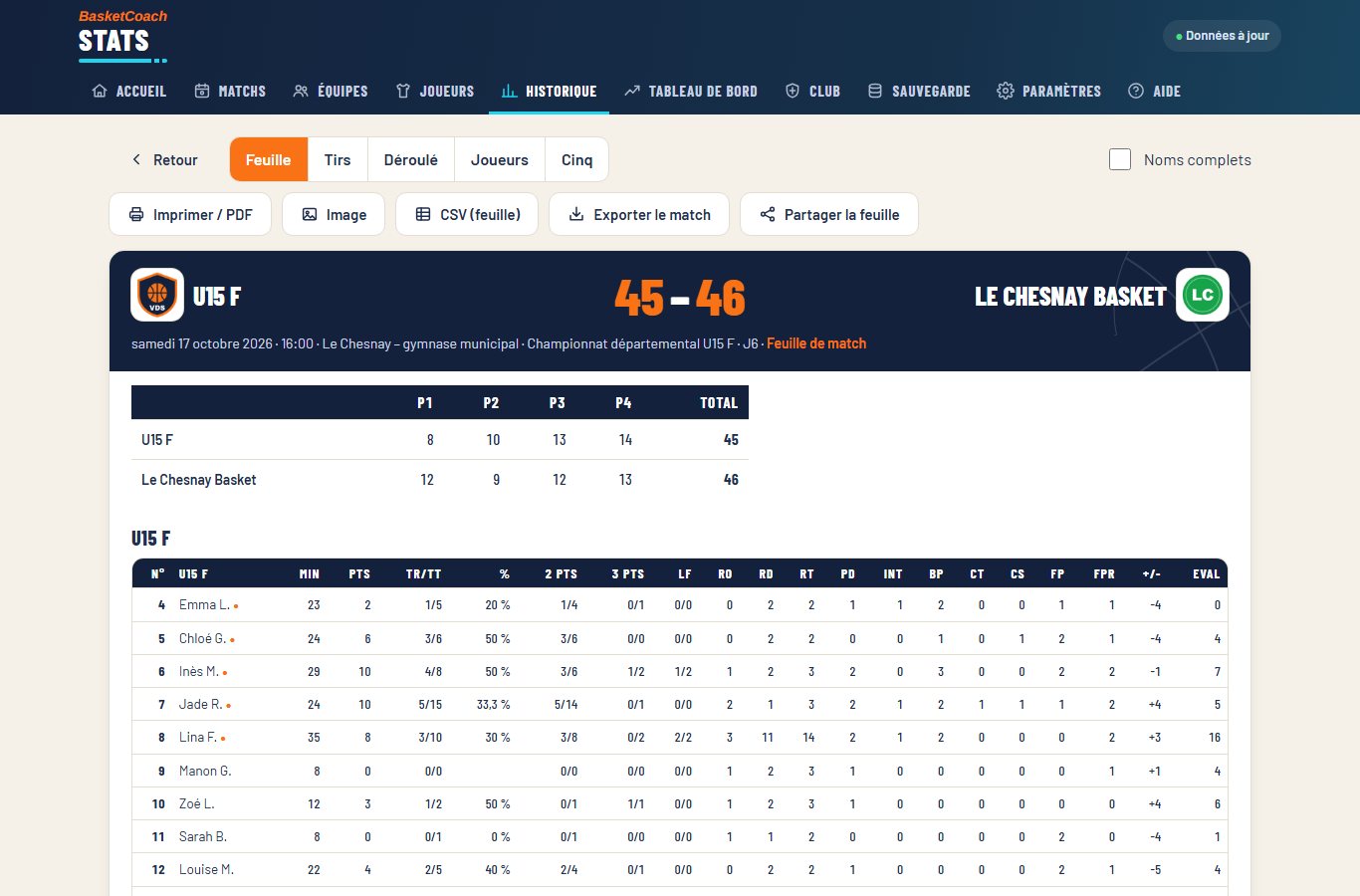Click the picture icon in Image button
The height and width of the screenshot is (896, 1360).
(x=310, y=214)
